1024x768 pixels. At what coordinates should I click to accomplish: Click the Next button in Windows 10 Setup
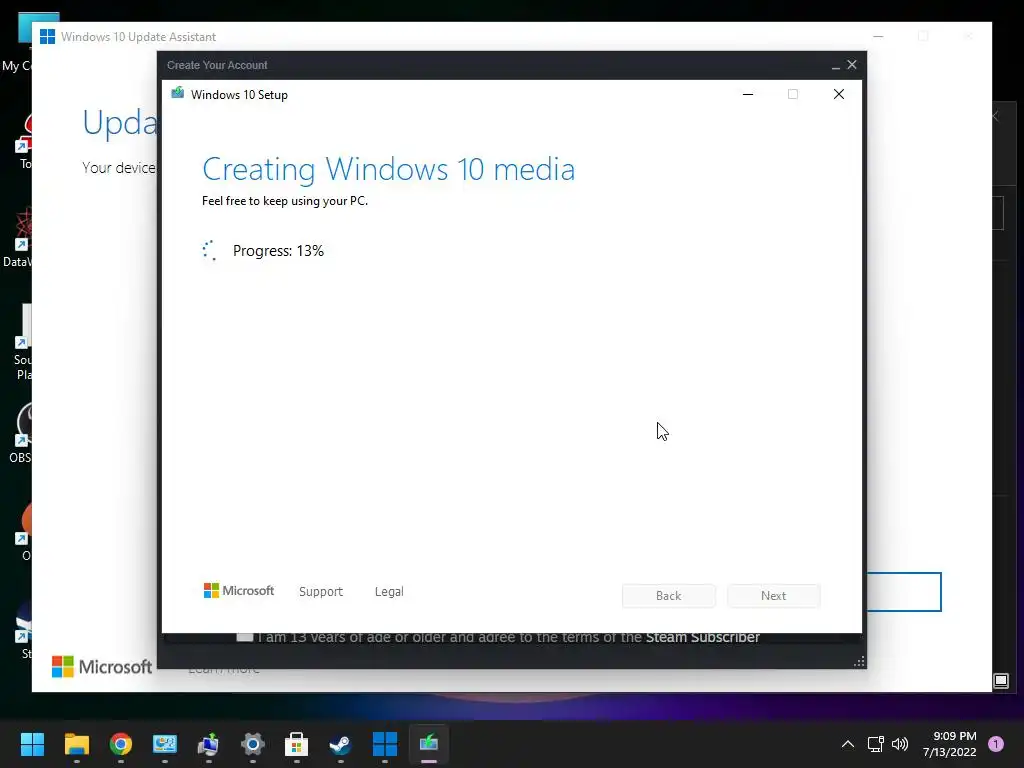[x=773, y=596]
